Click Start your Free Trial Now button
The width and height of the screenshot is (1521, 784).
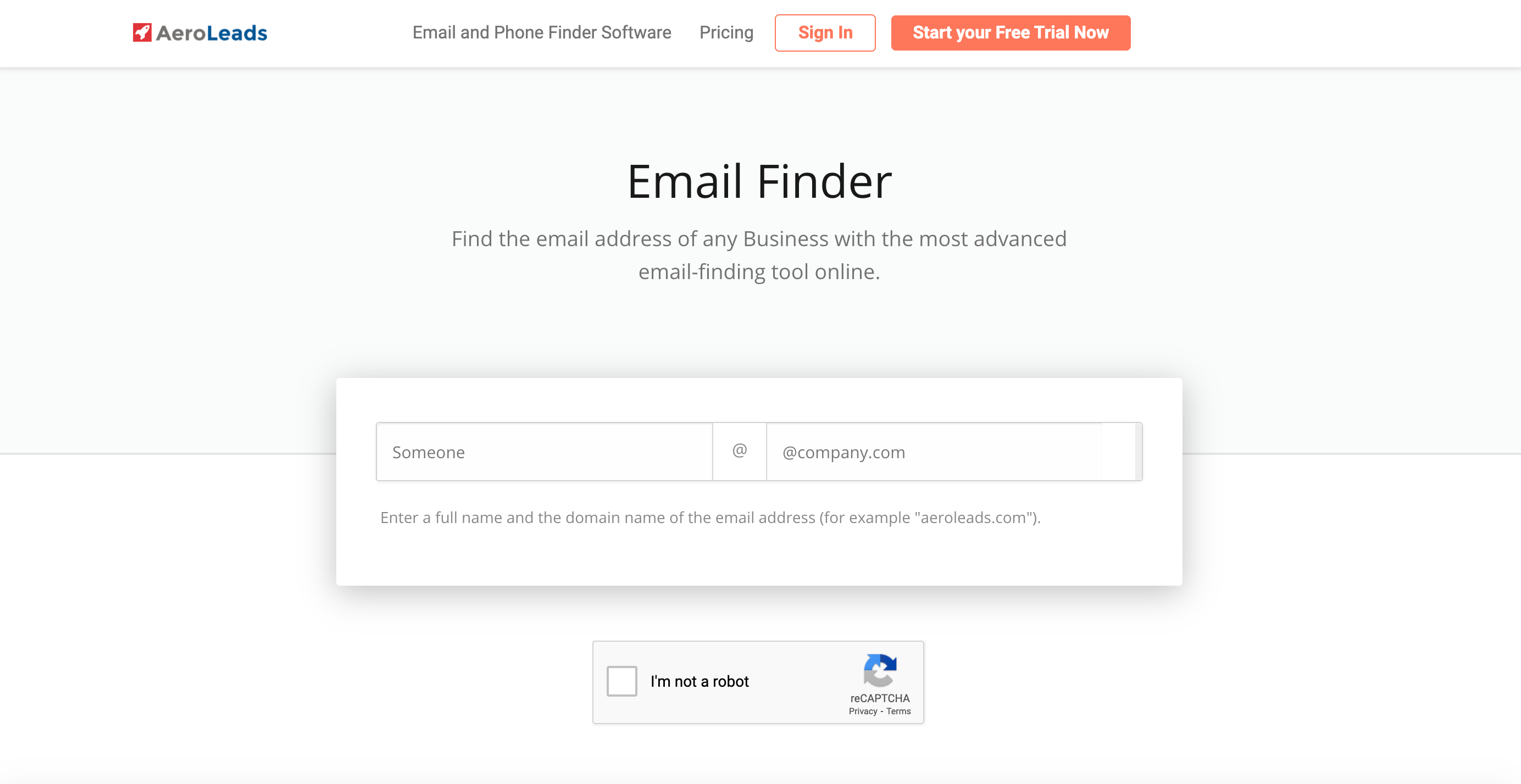coord(1011,32)
